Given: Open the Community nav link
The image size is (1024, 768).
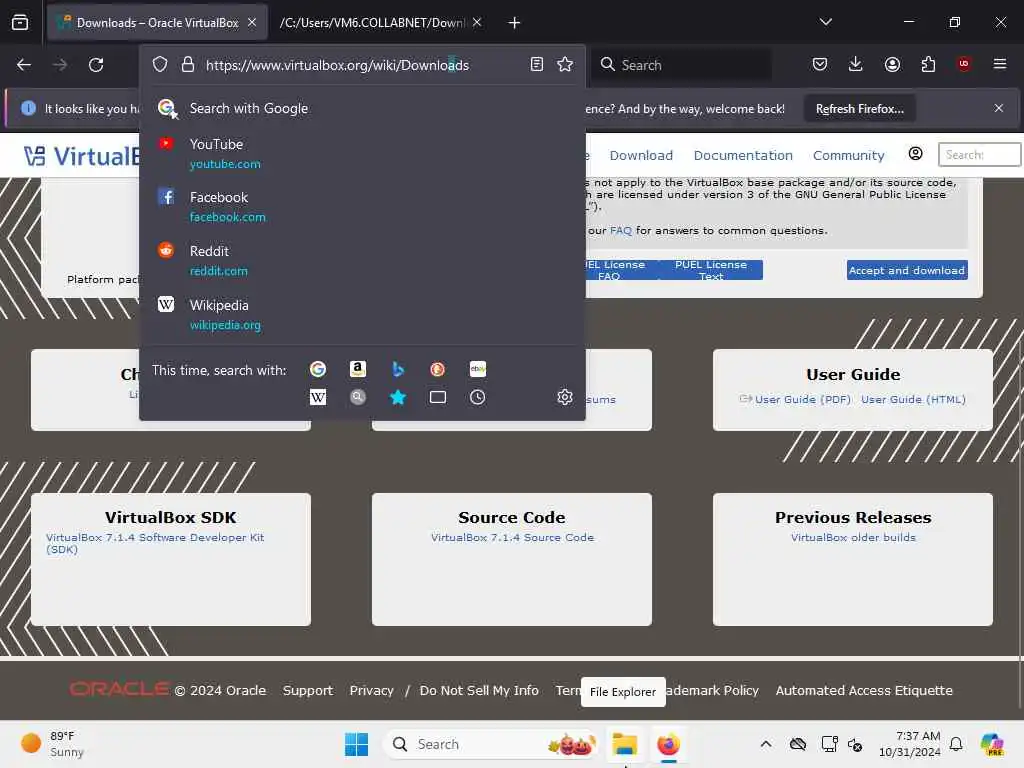Looking at the screenshot, I should tap(848, 155).
